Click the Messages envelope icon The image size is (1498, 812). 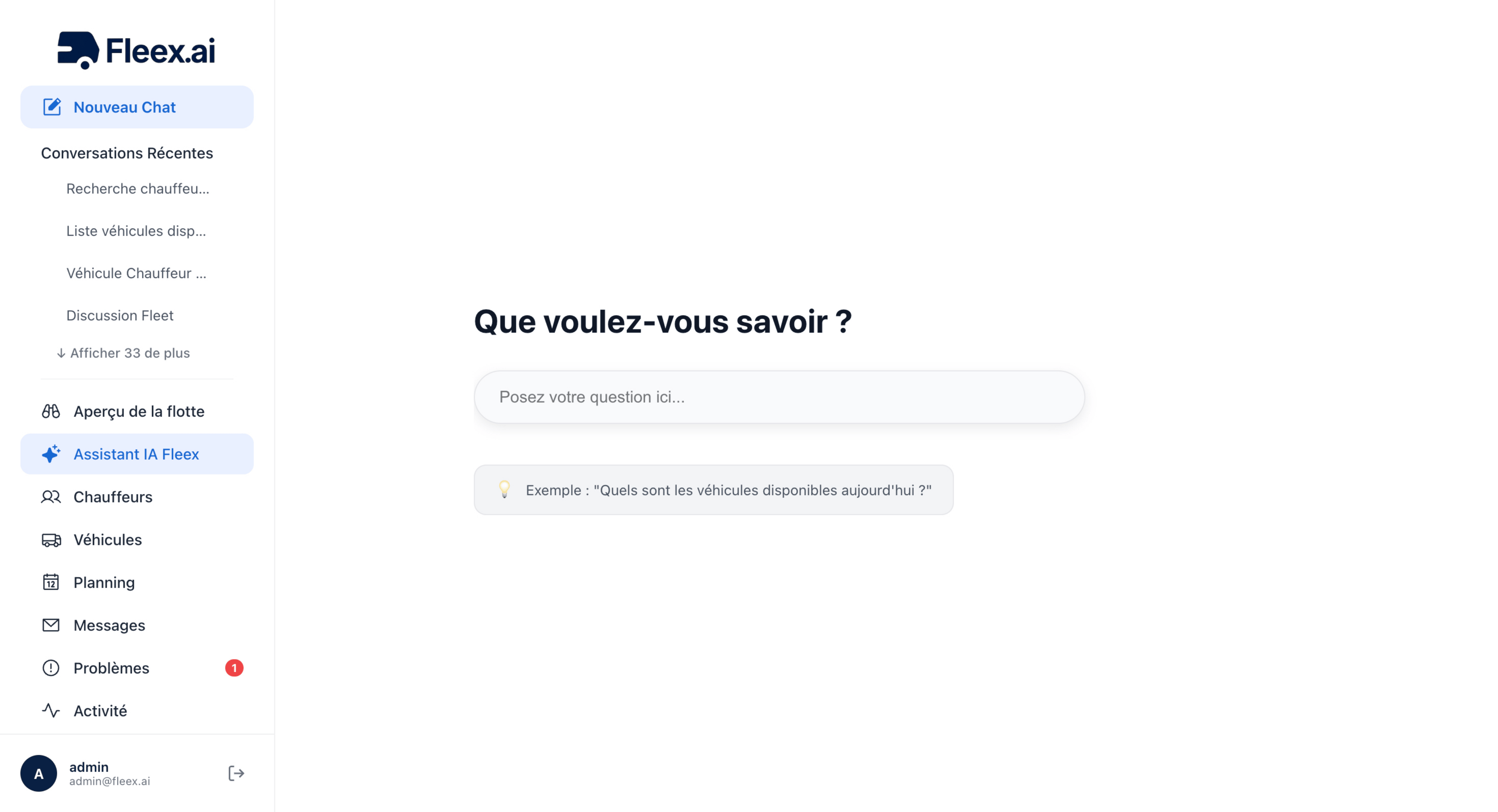[51, 625]
